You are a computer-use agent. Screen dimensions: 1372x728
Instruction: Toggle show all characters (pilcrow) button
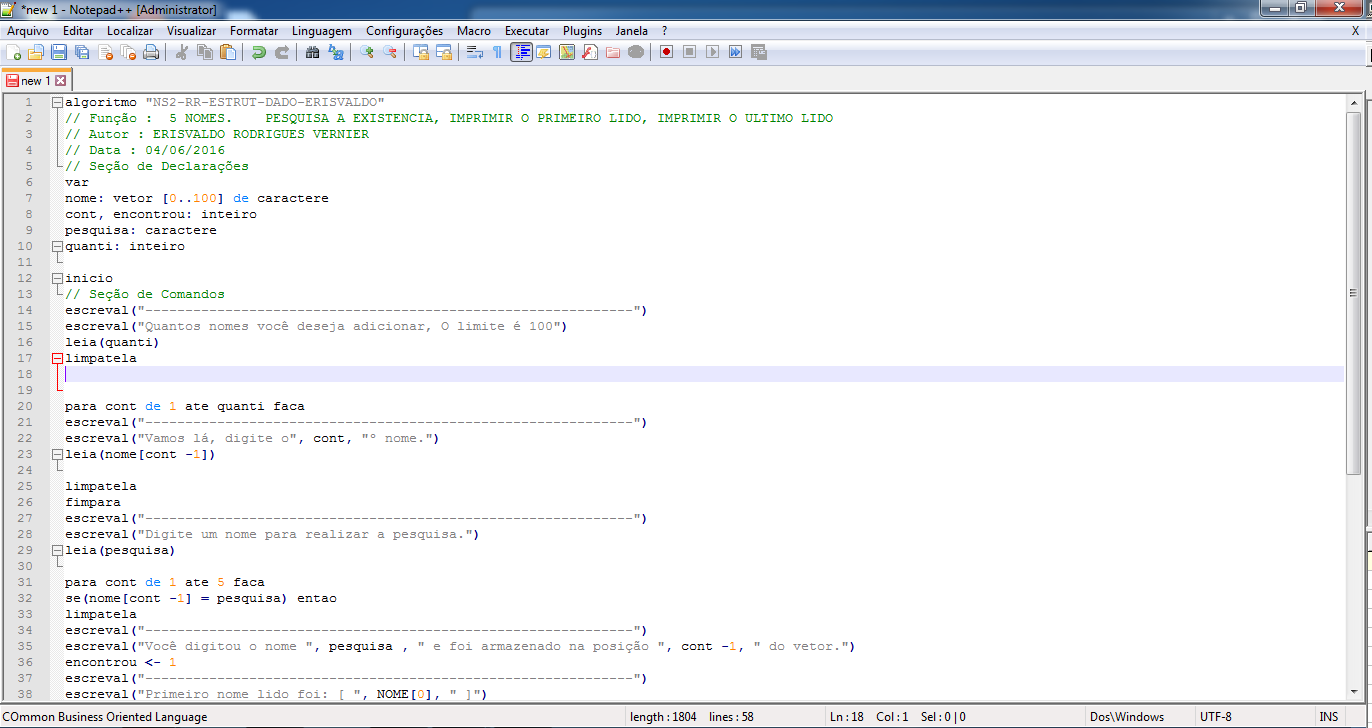click(497, 52)
